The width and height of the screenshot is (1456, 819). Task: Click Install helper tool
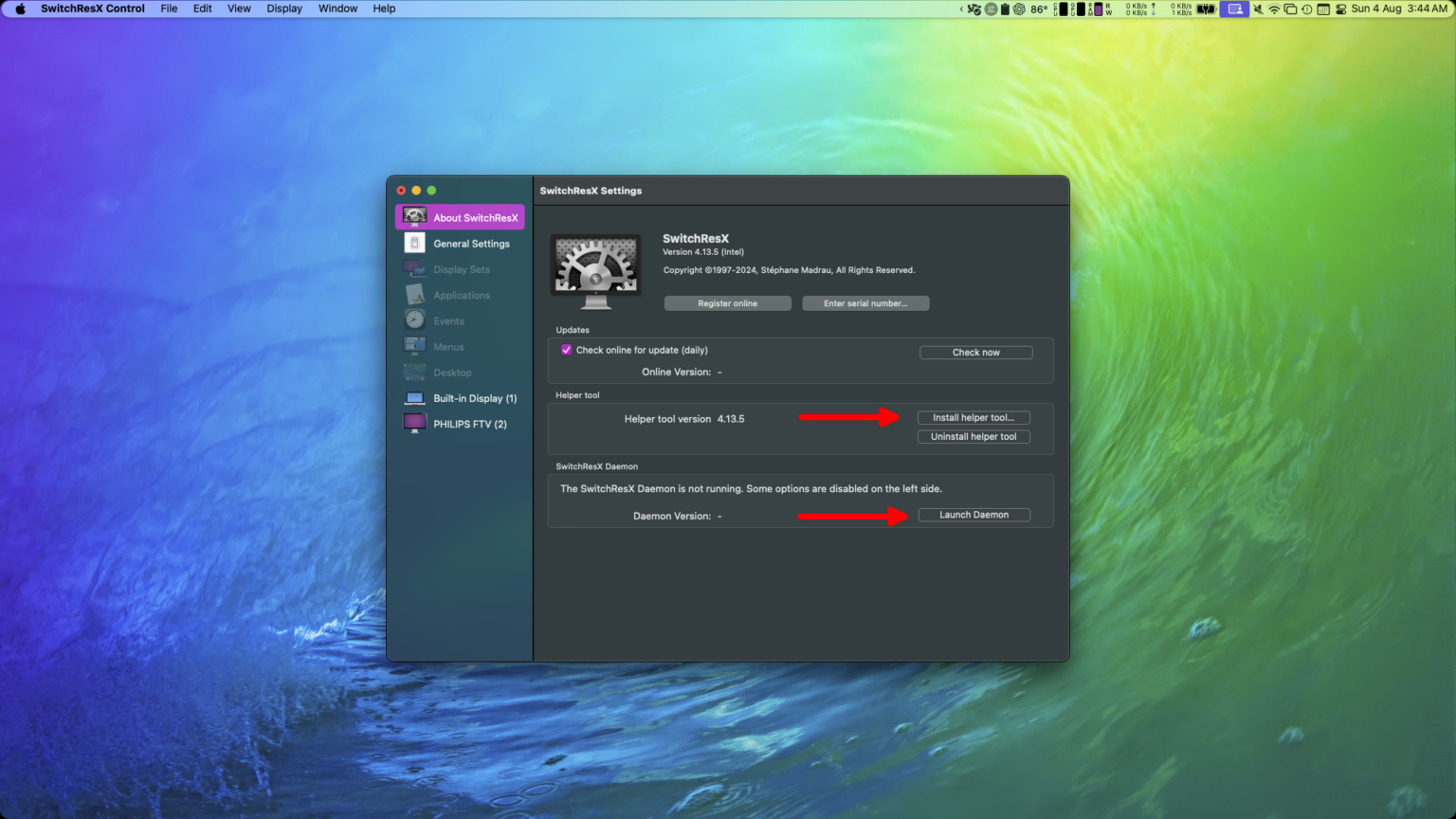974,417
